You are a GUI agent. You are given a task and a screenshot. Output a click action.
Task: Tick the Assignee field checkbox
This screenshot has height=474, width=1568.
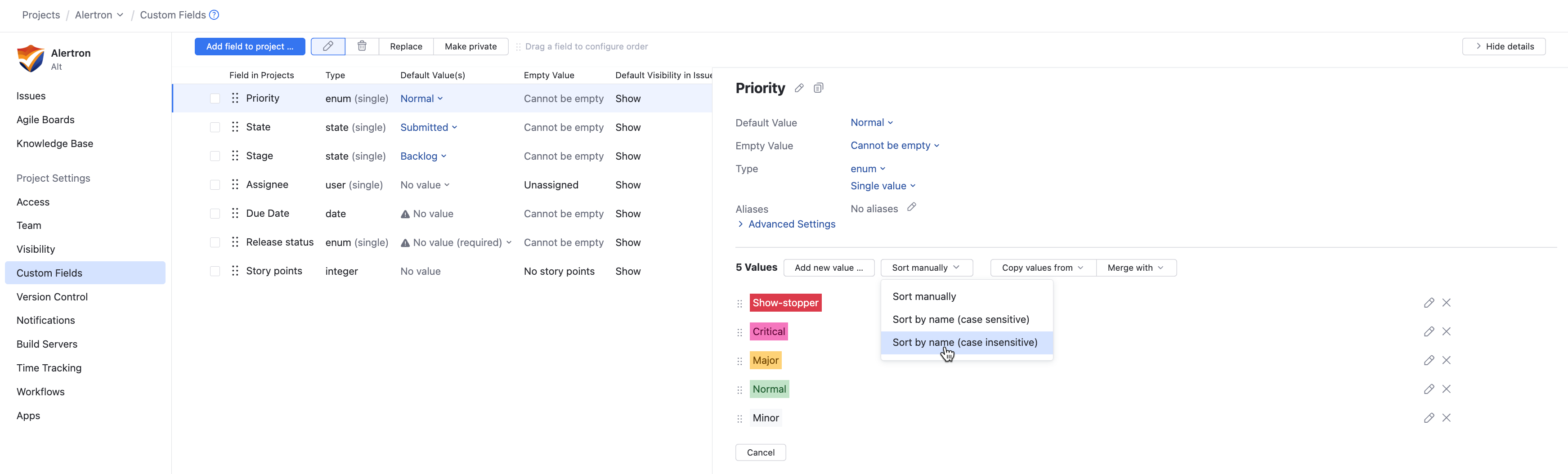(x=215, y=185)
